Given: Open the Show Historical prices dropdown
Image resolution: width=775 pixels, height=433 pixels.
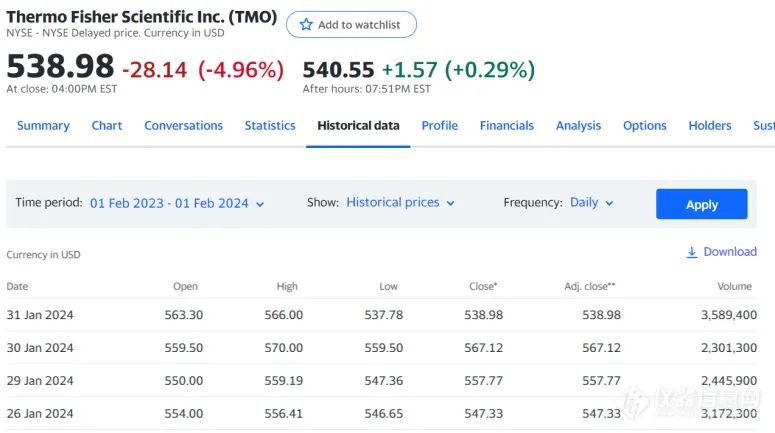Looking at the screenshot, I should click(x=400, y=203).
